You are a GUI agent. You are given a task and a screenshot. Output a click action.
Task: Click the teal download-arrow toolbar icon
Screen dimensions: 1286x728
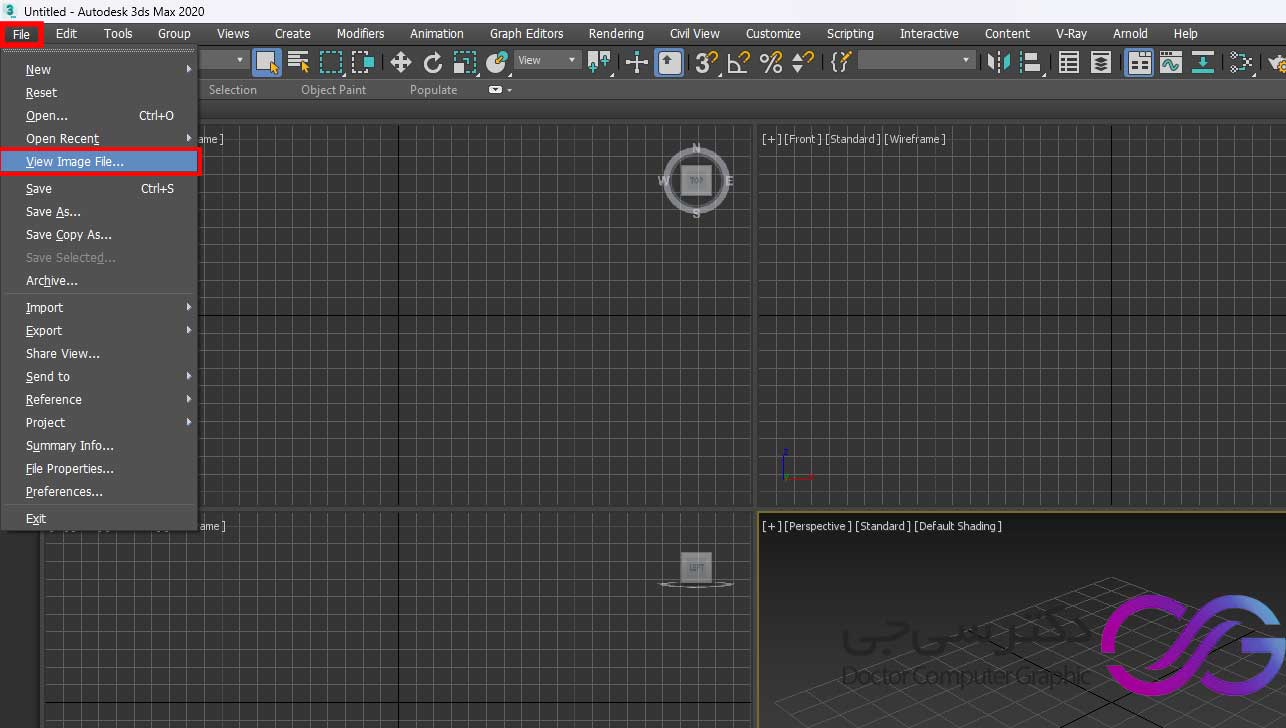[1203, 62]
